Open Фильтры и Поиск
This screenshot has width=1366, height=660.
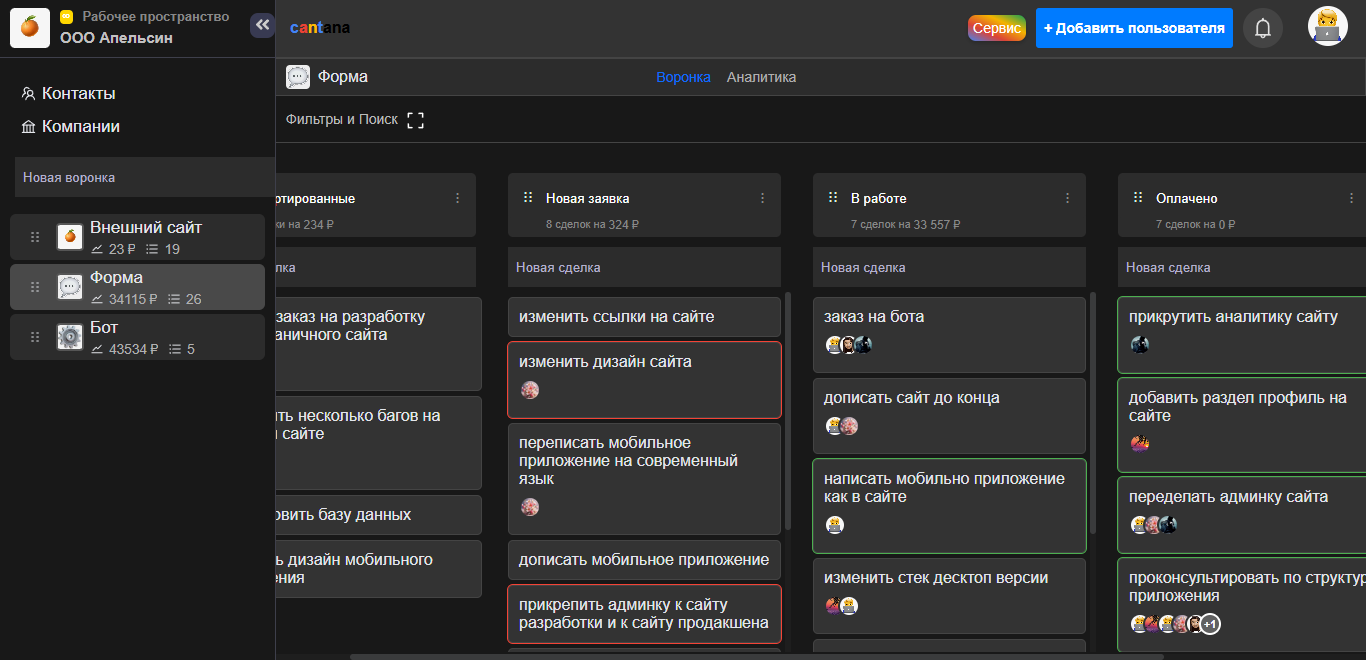click(342, 120)
